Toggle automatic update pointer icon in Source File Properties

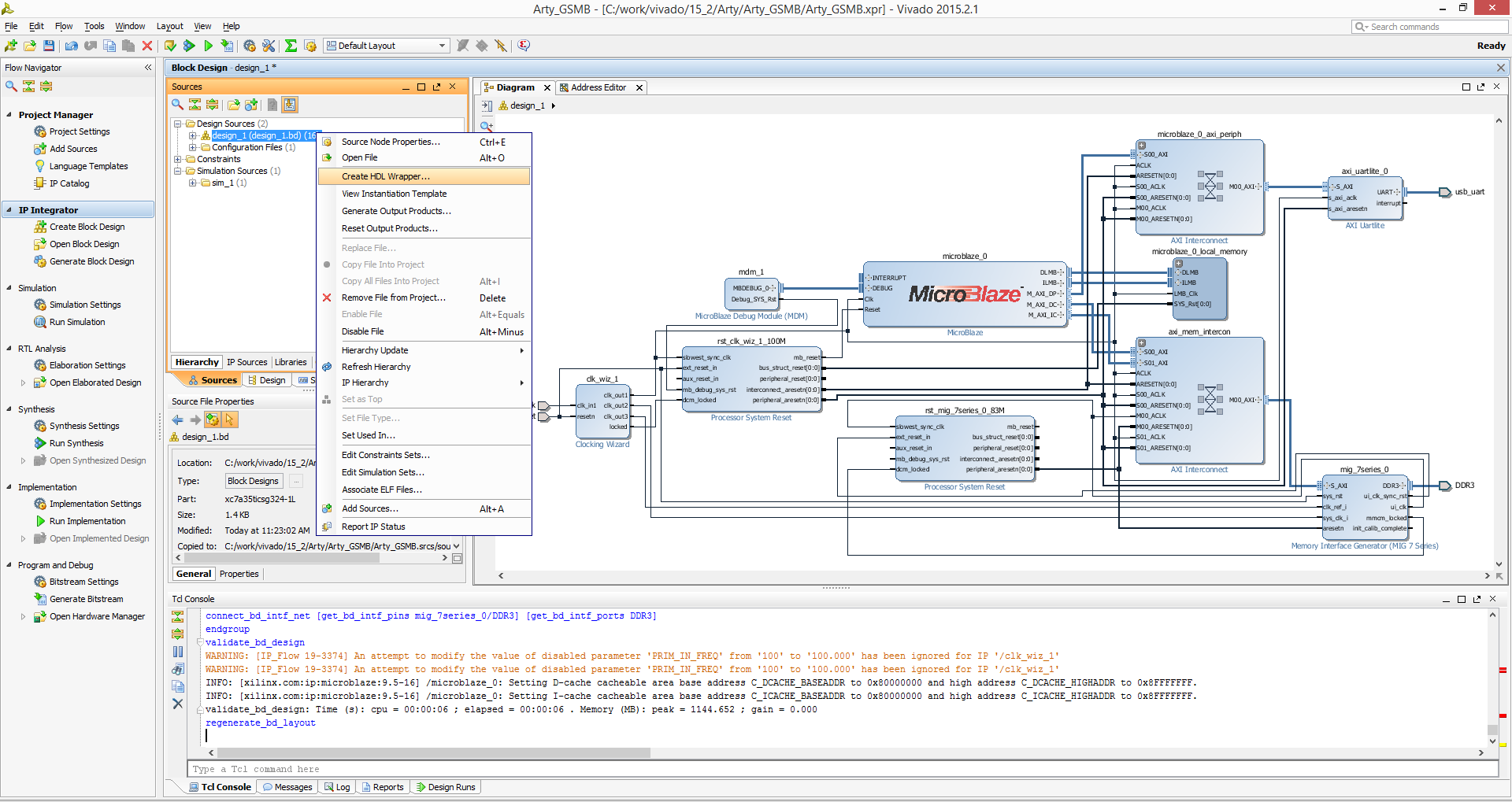point(230,419)
